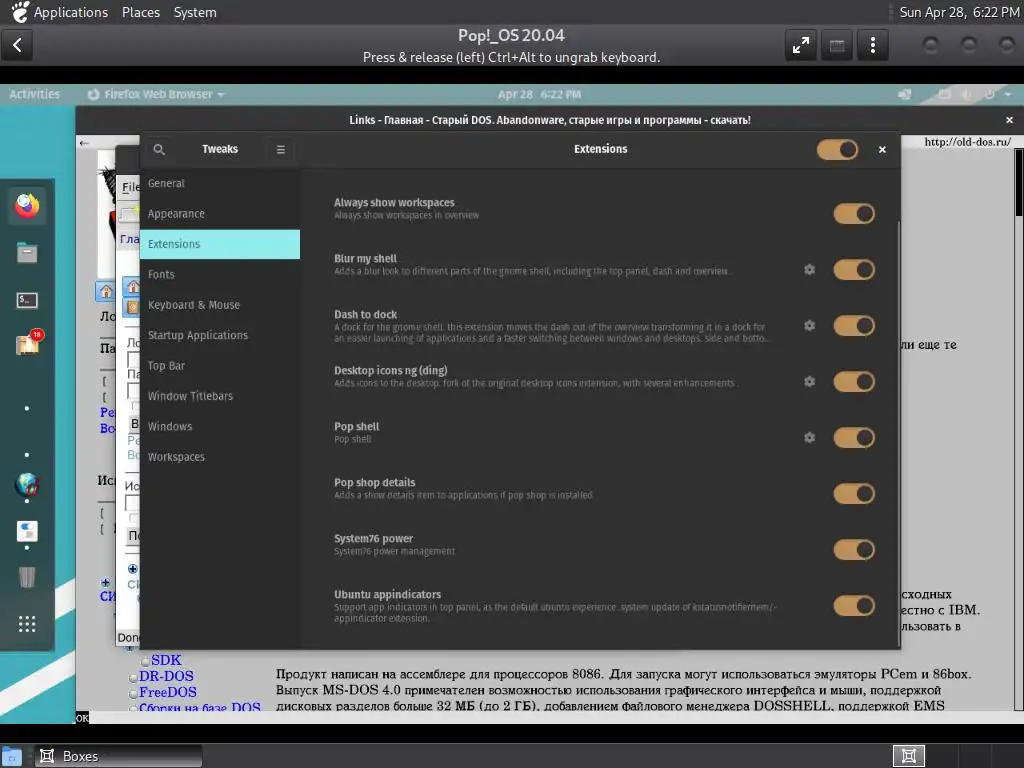
Task: Open the FreeDOS link
Action: pyautogui.click(x=167, y=692)
